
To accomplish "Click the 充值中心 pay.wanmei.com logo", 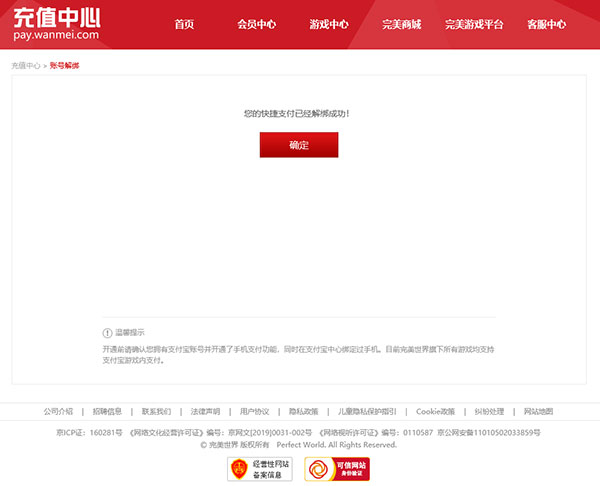I will point(57,23).
